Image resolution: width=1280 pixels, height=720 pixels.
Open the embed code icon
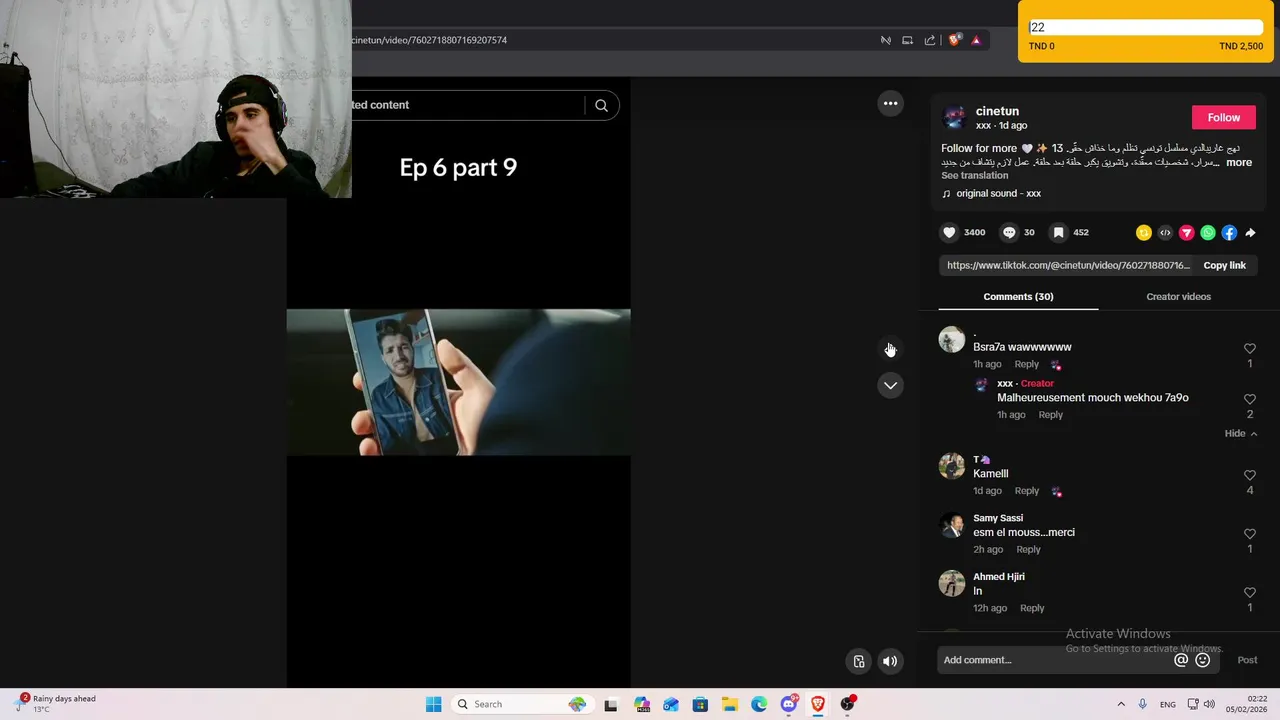(1165, 233)
